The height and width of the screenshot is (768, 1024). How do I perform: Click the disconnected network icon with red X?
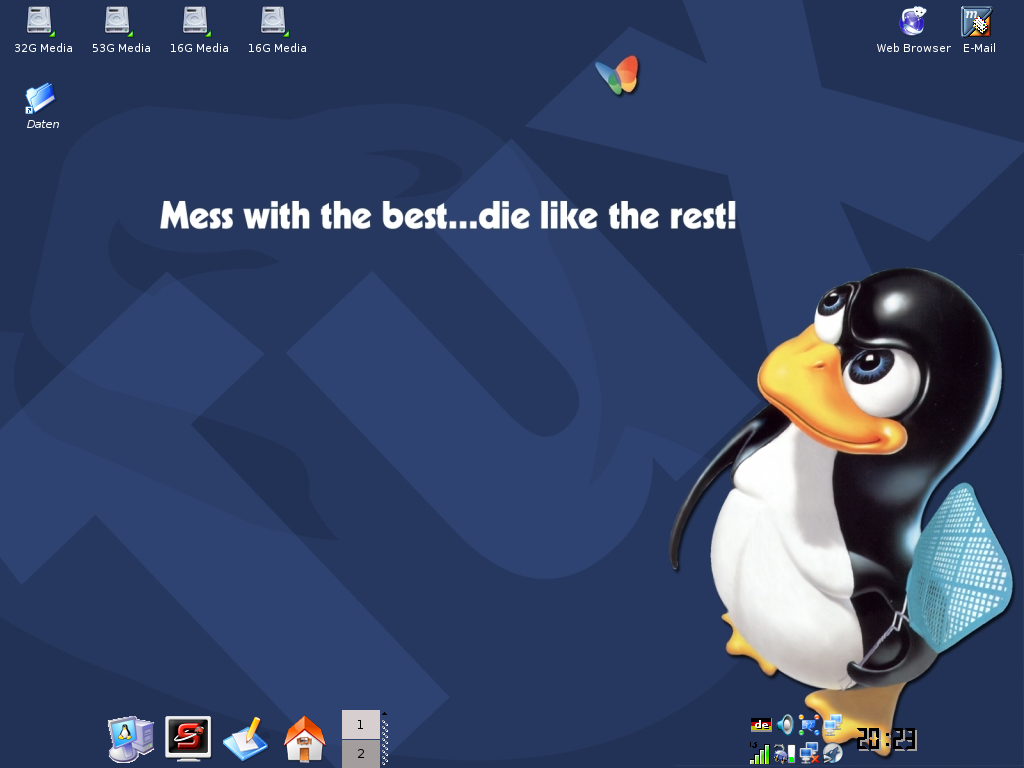[808, 754]
